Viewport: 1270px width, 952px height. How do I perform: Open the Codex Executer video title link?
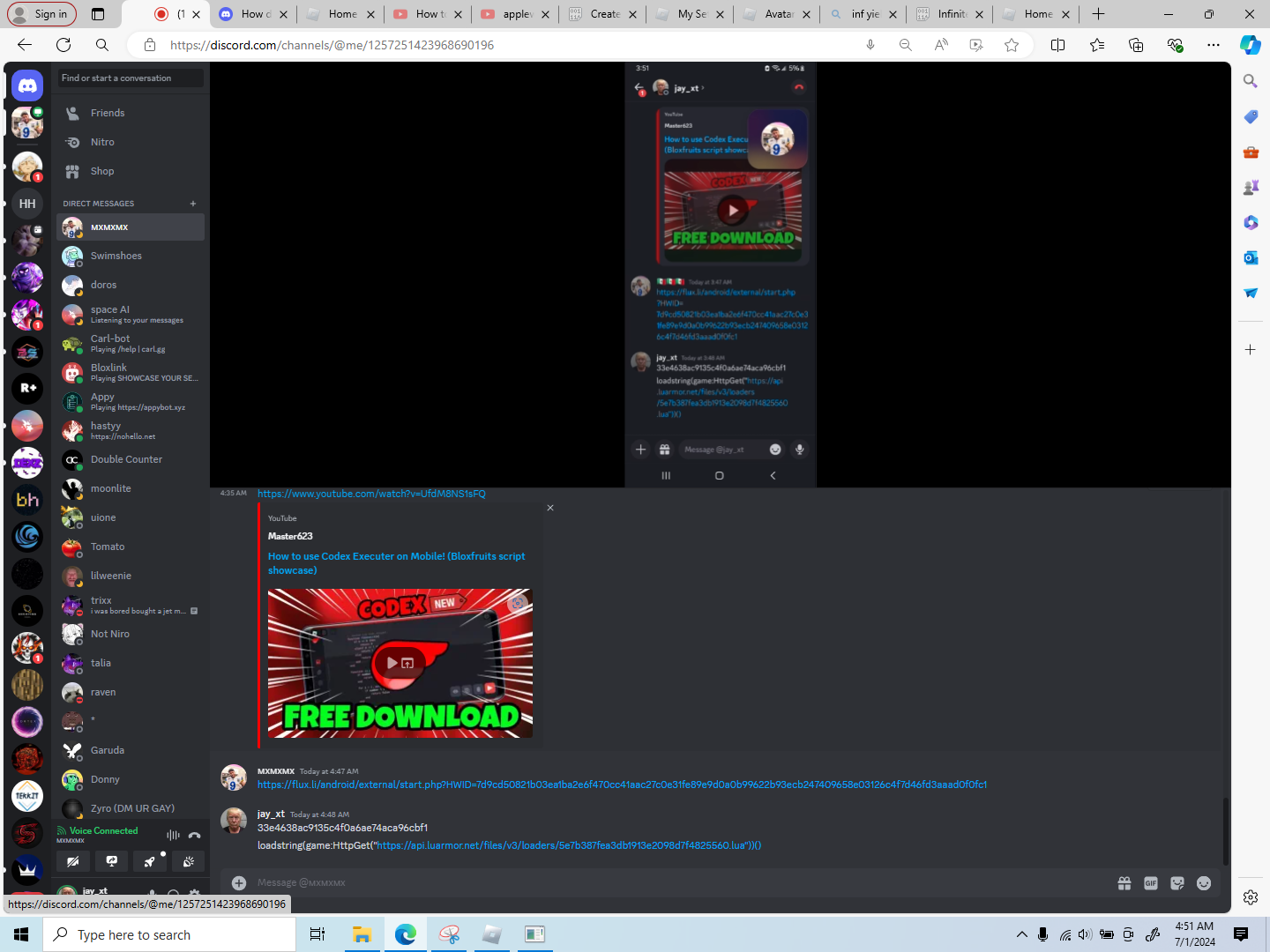[396, 563]
